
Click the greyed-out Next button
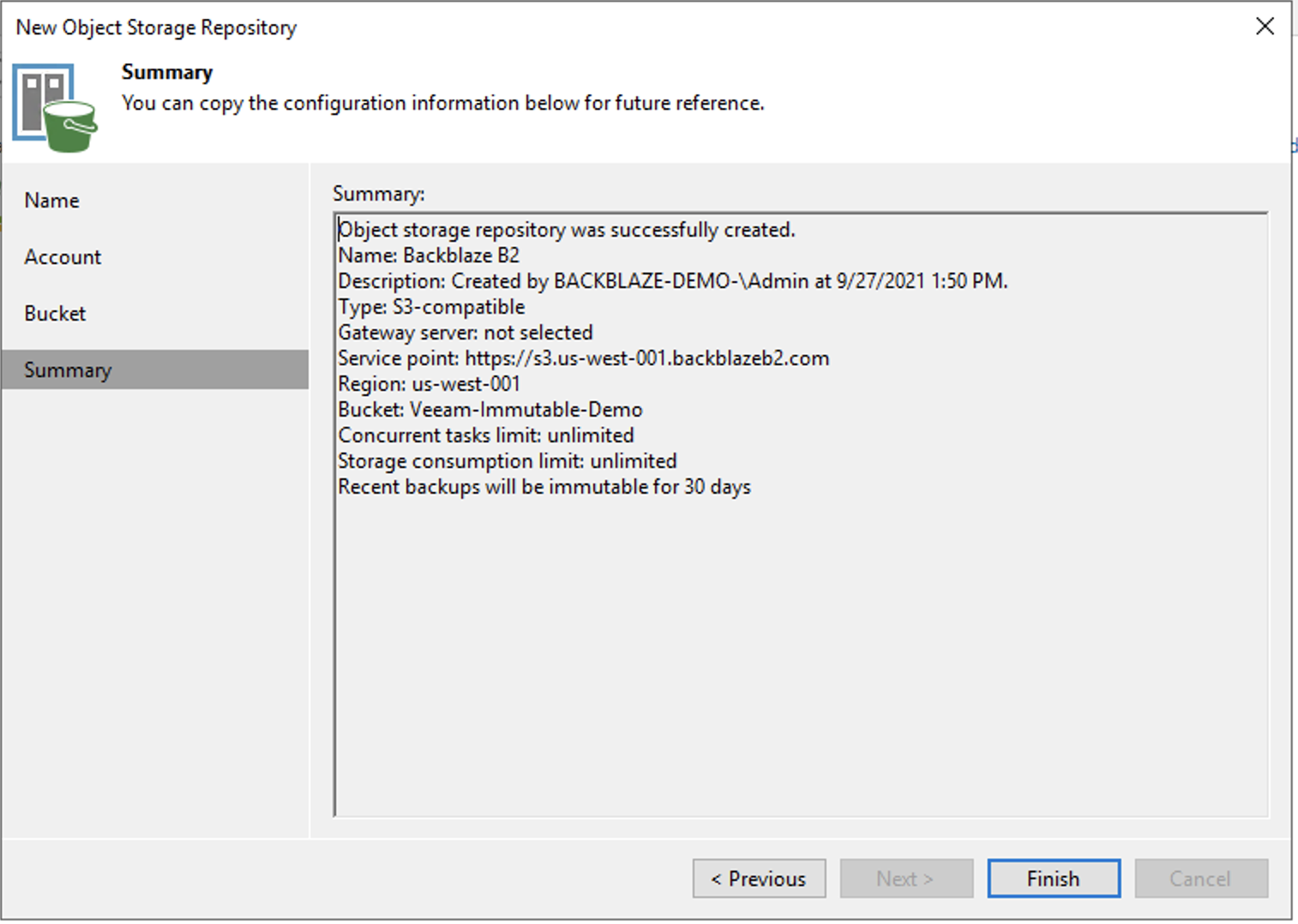click(906, 879)
